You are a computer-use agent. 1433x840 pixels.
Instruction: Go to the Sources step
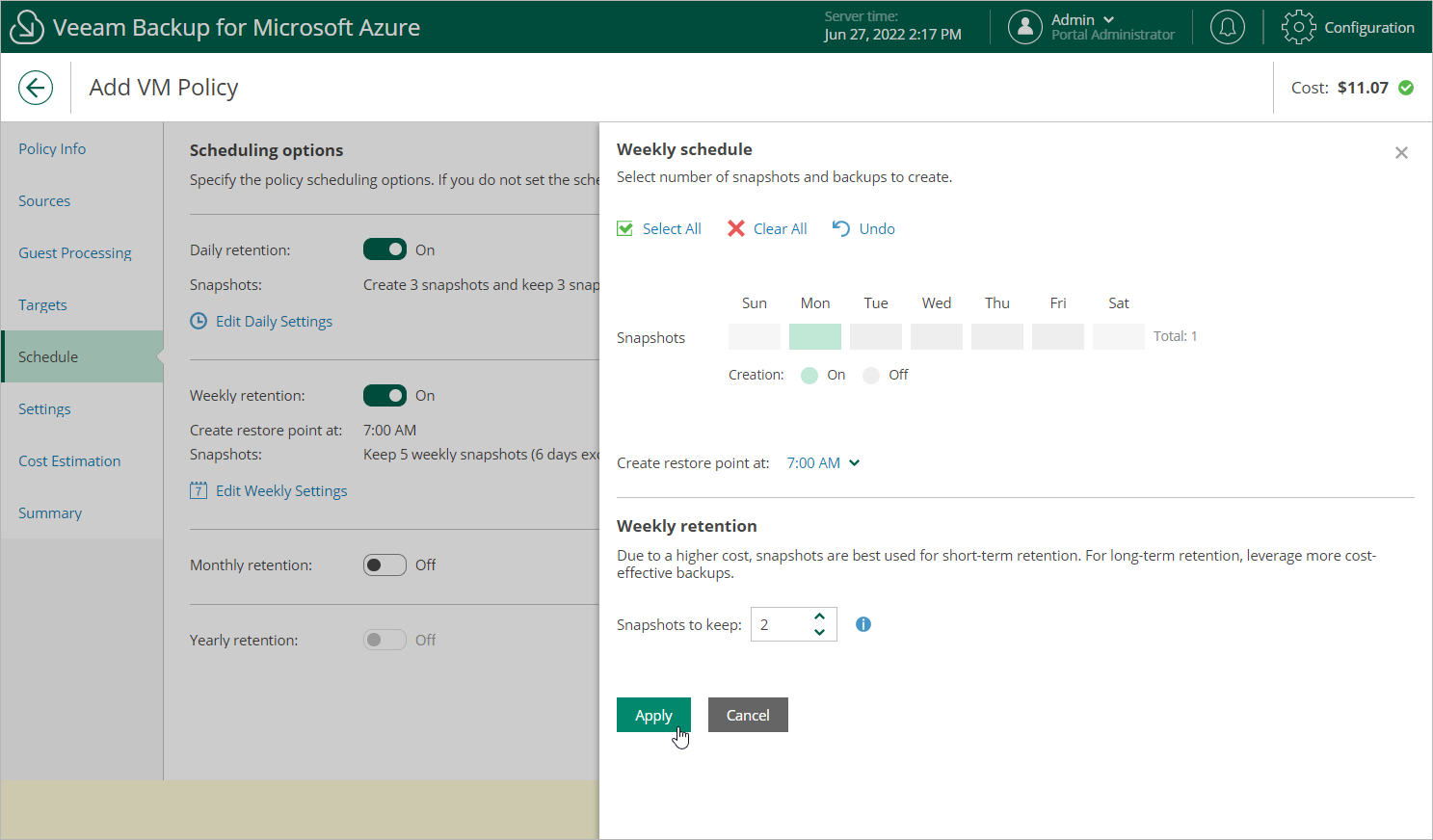[44, 200]
